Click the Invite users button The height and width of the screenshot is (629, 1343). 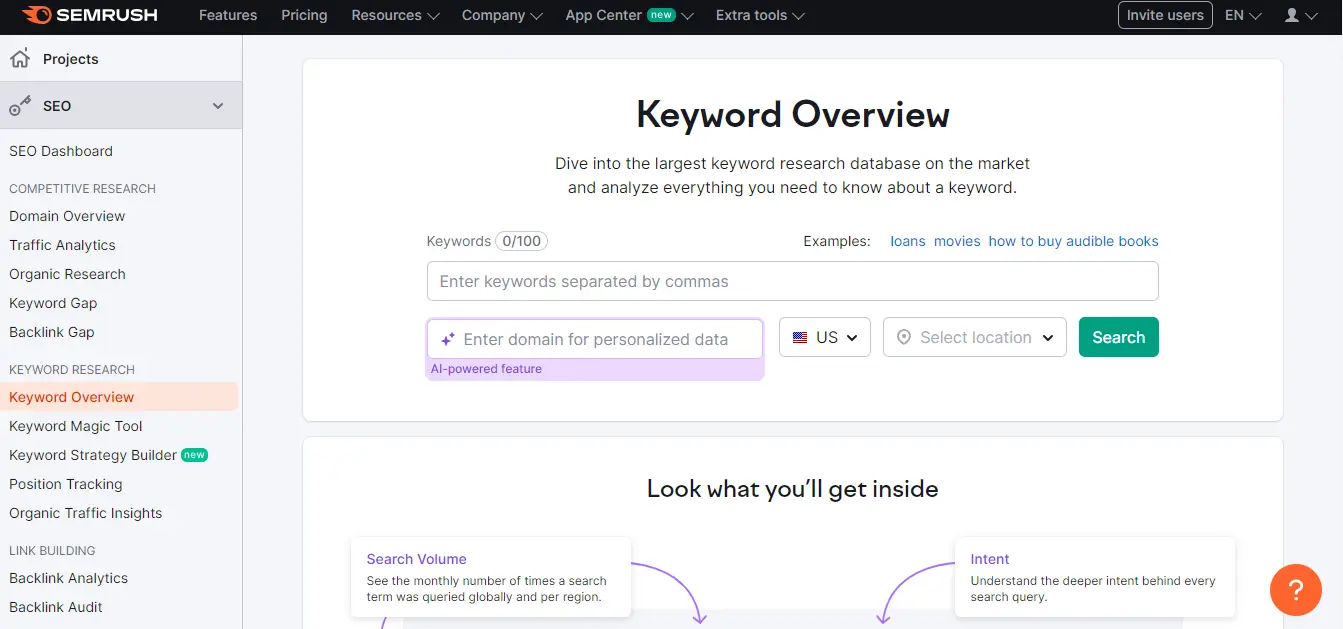pyautogui.click(x=1165, y=15)
